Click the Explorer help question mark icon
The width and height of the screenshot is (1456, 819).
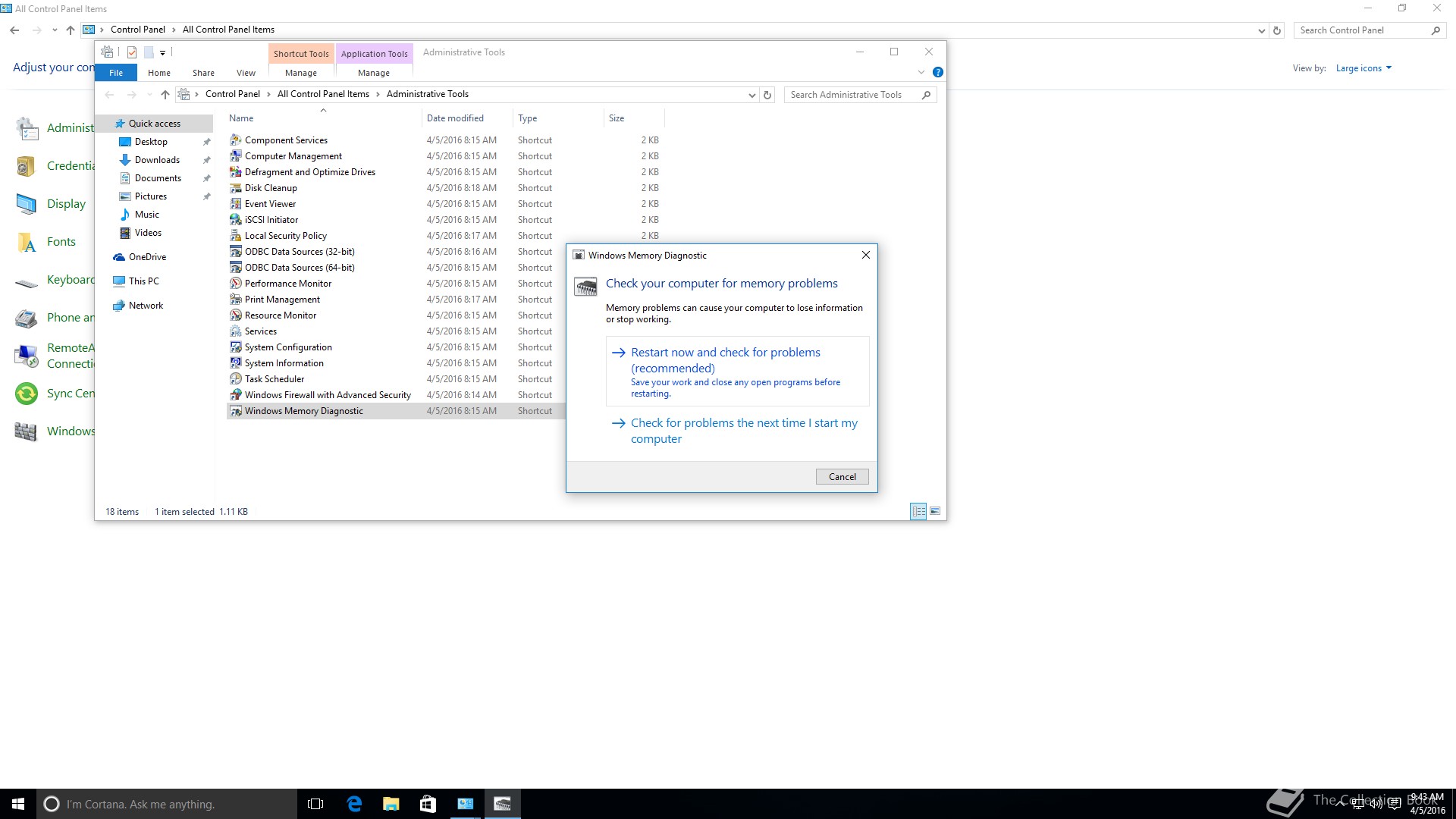(938, 72)
